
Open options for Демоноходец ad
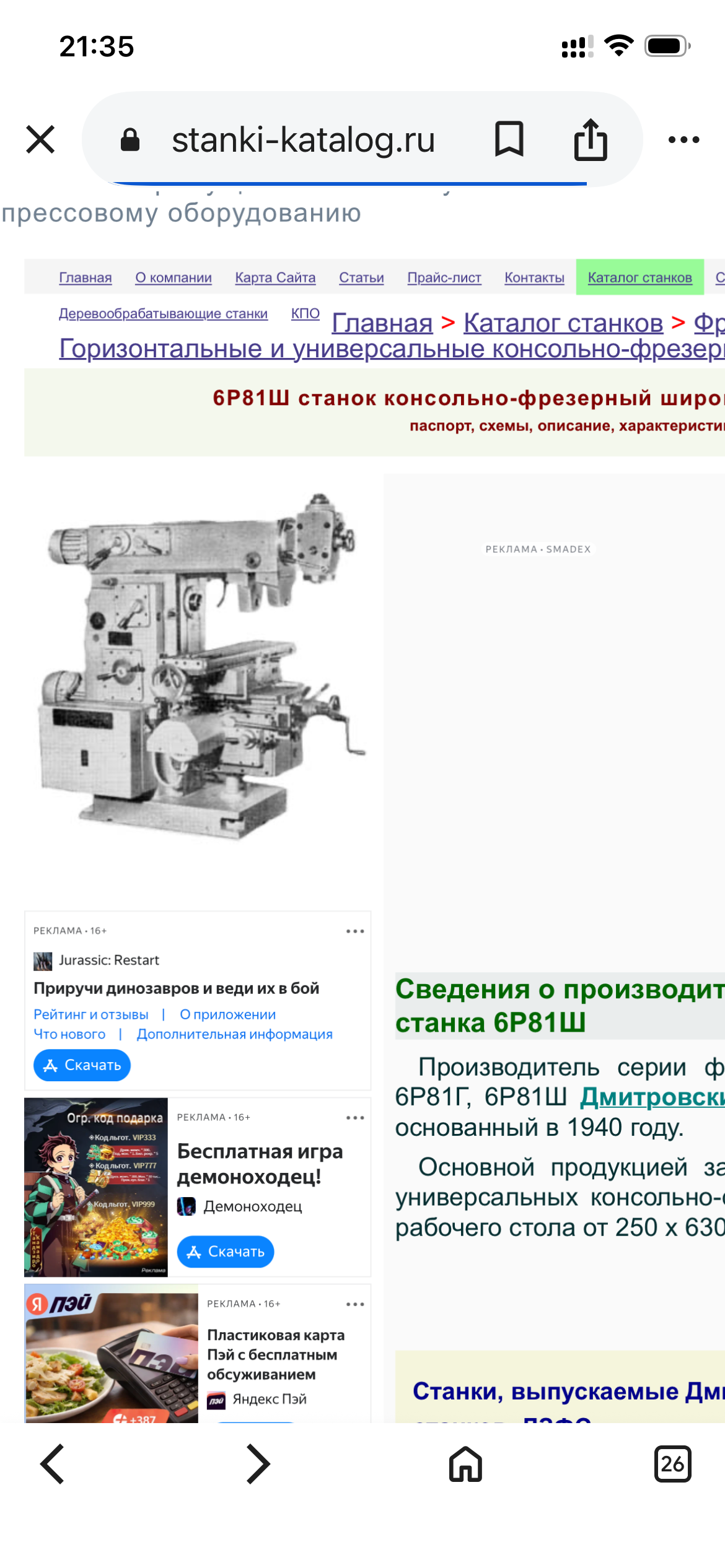pyautogui.click(x=355, y=1118)
